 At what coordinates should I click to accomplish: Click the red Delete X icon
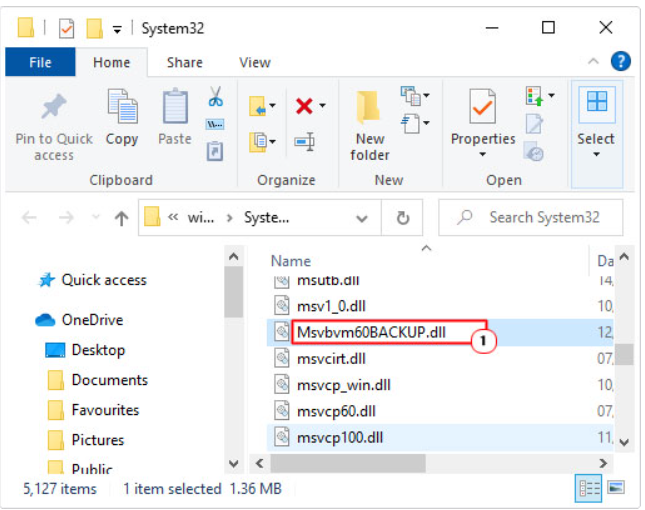pos(304,106)
